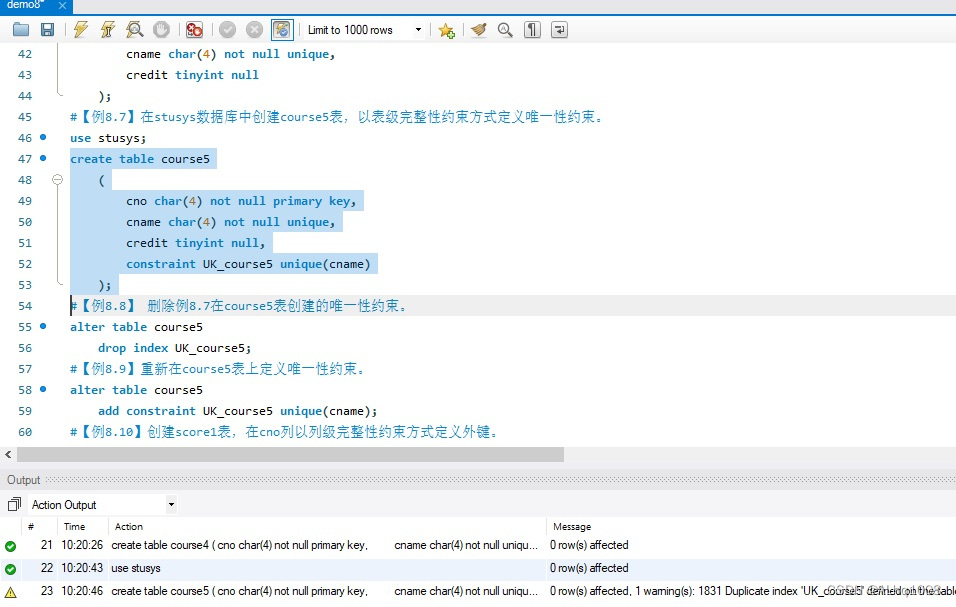Click the 例8.8 comment on line 54
This screenshot has width=956, height=607.
pos(238,306)
